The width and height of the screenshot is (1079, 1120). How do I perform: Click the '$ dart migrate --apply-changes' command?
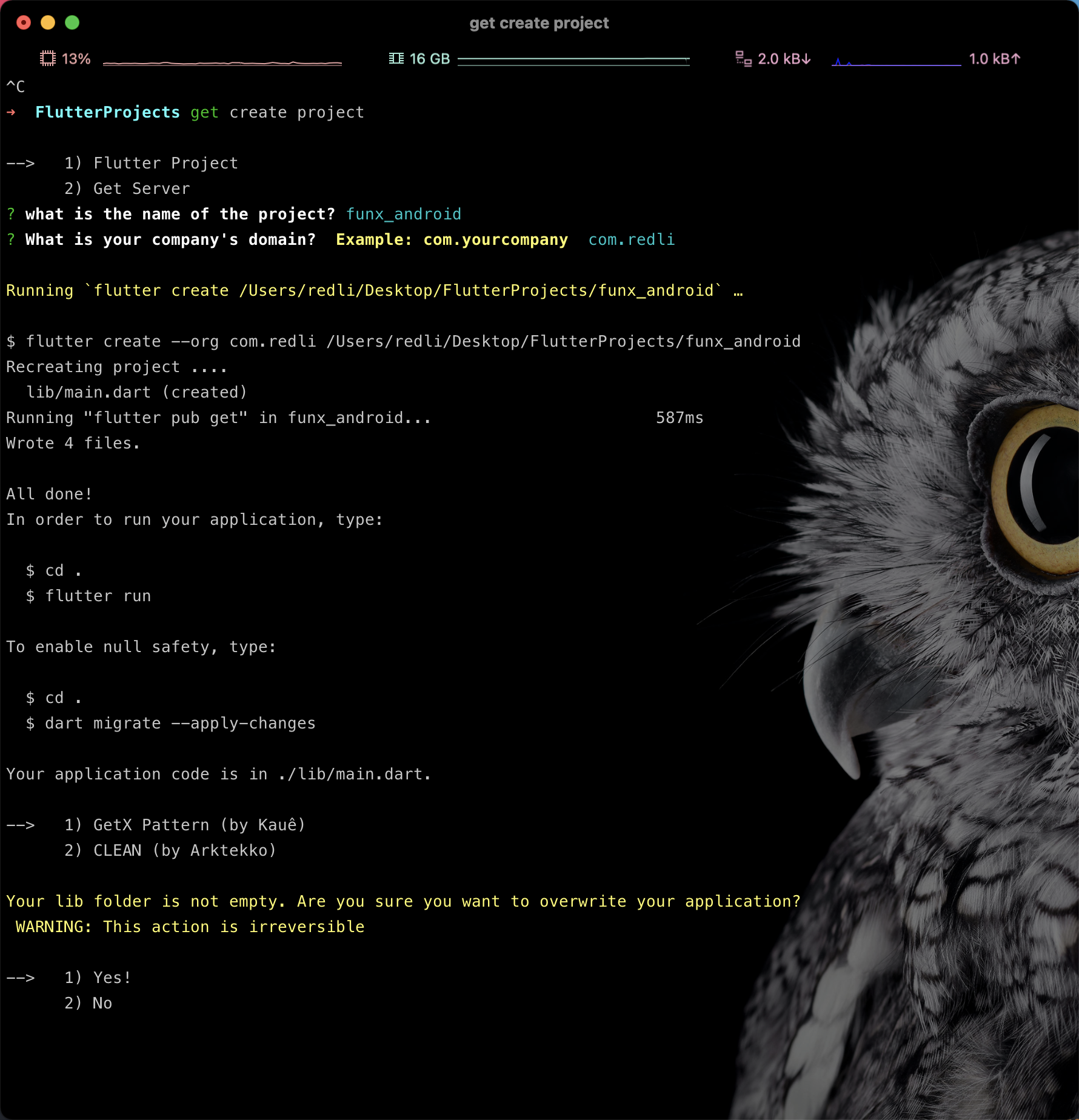[x=171, y=724]
